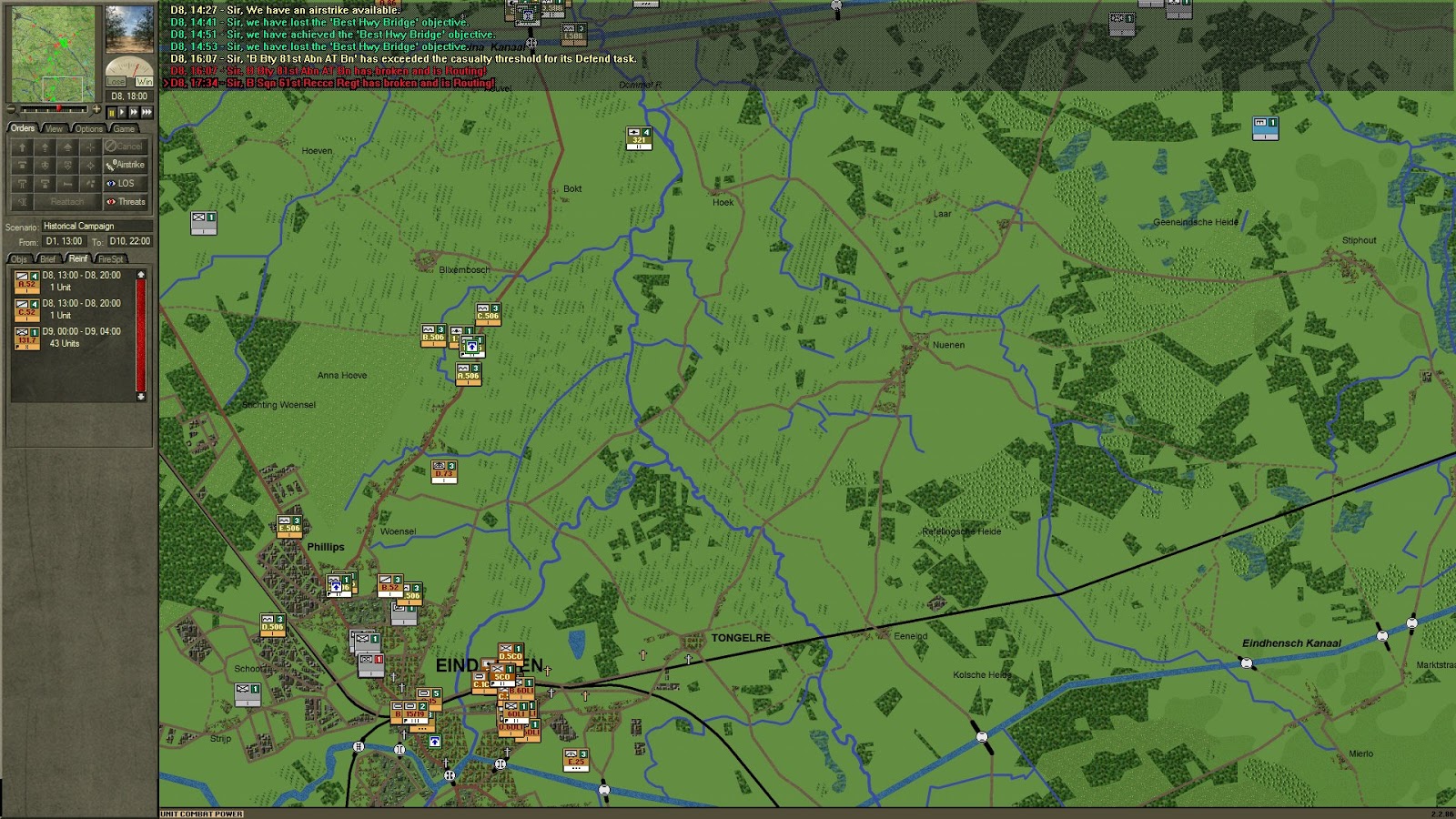Viewport: 1456px width, 819px height.
Task: Select the fourth order icon in the second row
Action: (x=89, y=165)
